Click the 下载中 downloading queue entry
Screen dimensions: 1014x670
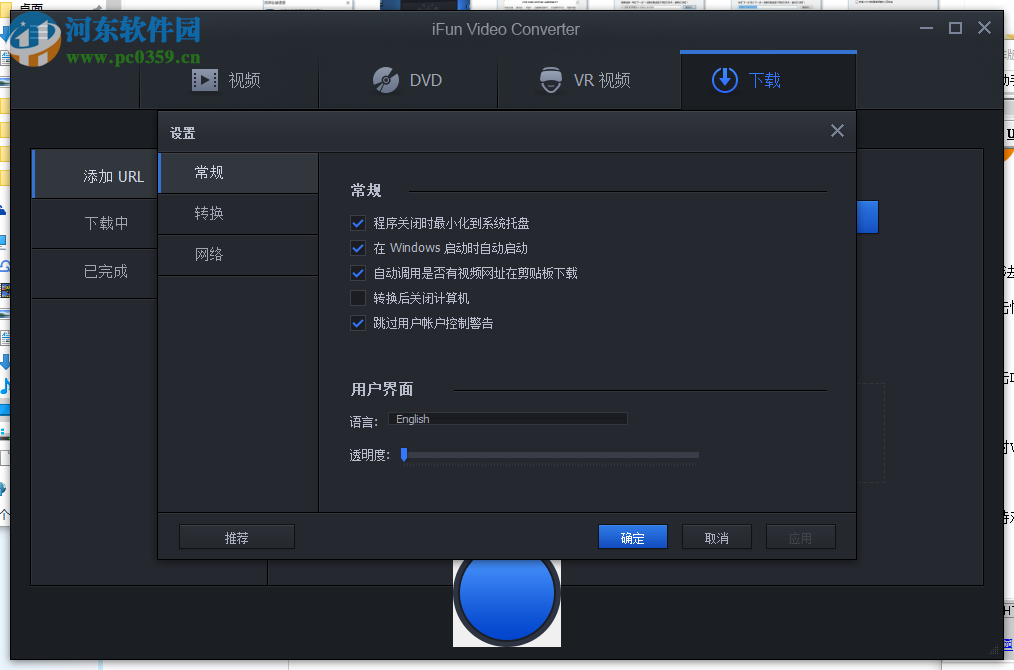pos(104,222)
